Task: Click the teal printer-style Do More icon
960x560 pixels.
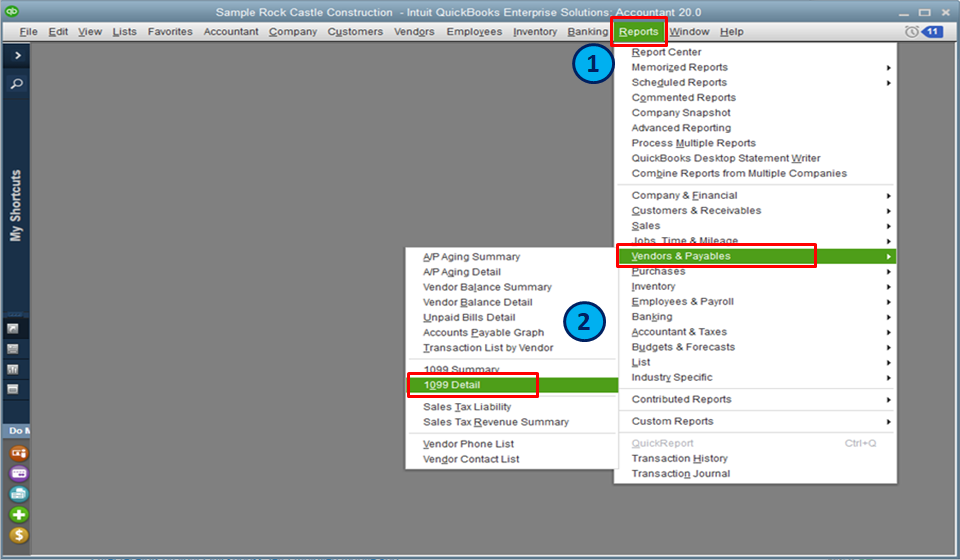Action: (x=19, y=494)
